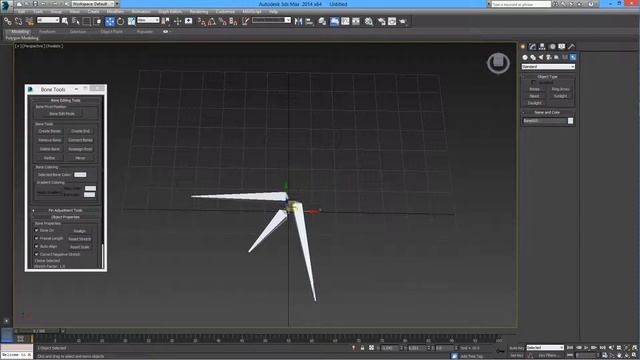
Task: Click the Remove Bone button
Action: click(x=50, y=140)
